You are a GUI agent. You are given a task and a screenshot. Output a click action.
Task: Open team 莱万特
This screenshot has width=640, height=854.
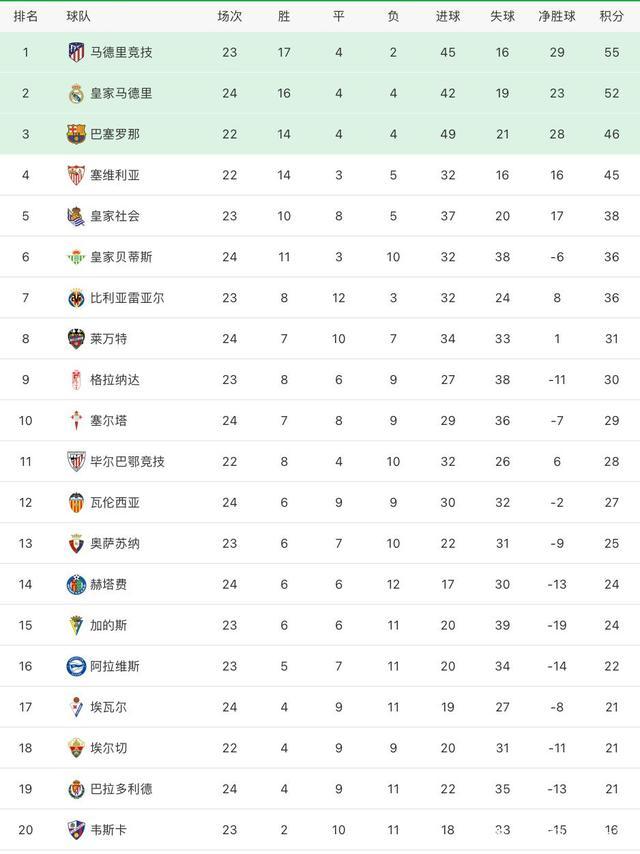(x=108, y=339)
